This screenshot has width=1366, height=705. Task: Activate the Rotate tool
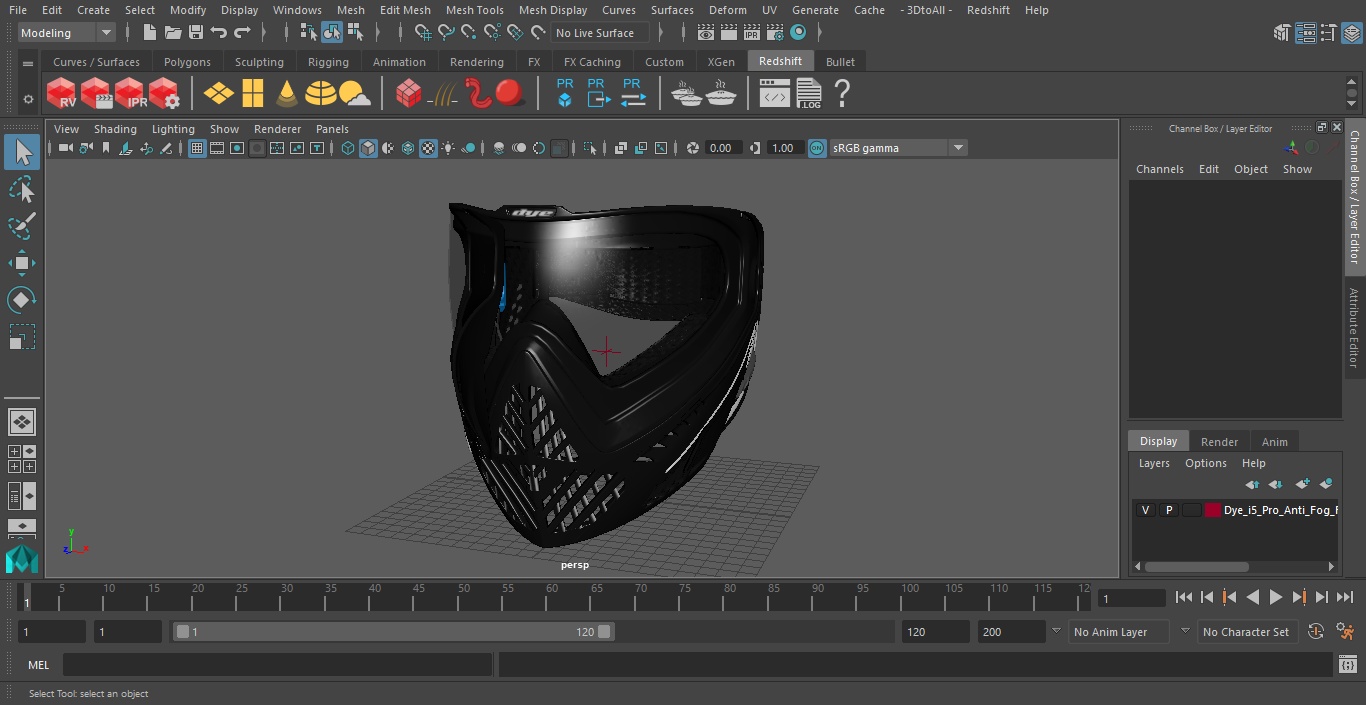(x=22, y=300)
